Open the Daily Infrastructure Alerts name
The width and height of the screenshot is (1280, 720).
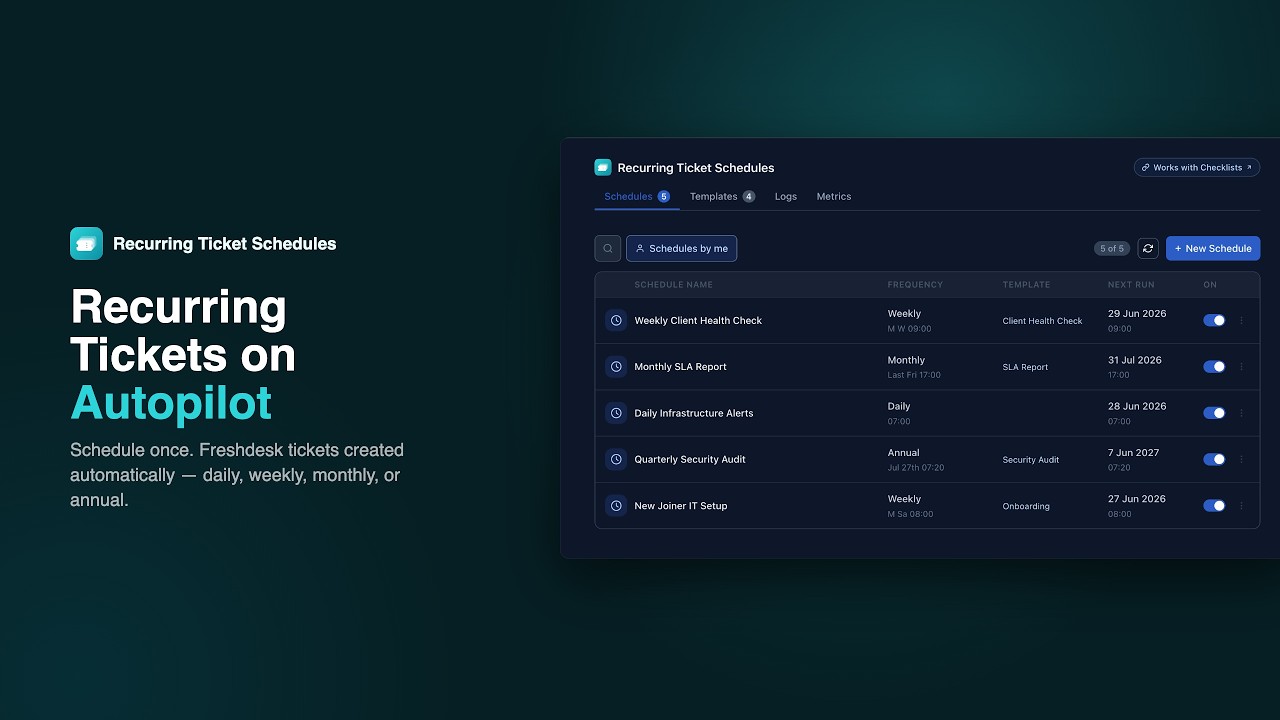(694, 413)
